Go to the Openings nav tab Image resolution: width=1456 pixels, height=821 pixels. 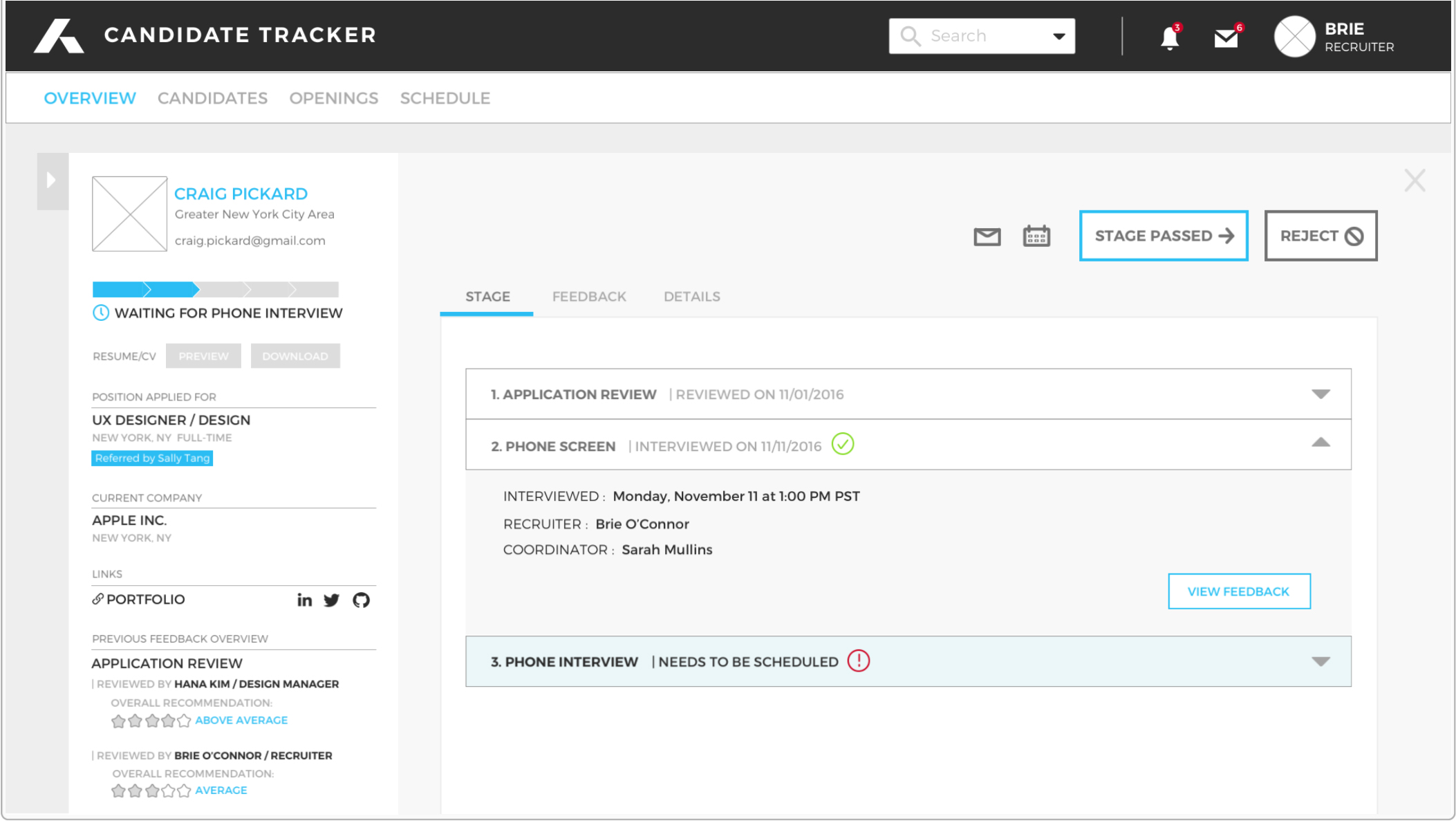(334, 98)
